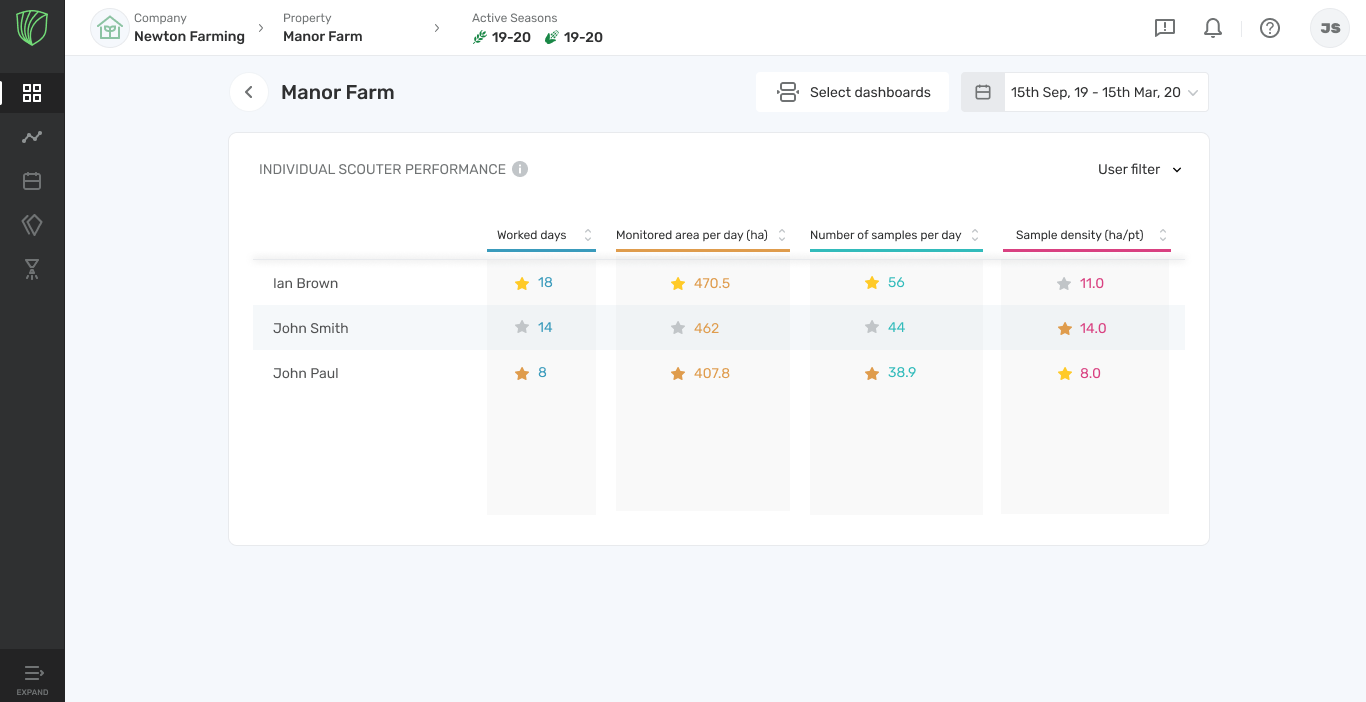Open the analytics line chart sidebar icon
This screenshot has height=702, width=1366.
point(32,137)
